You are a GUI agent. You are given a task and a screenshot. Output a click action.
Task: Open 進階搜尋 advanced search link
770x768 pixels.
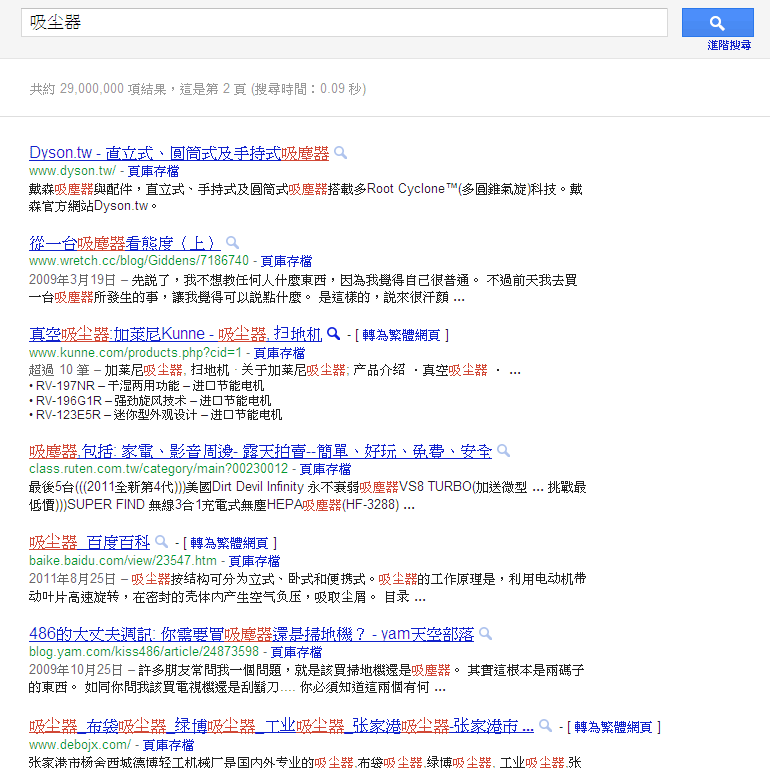pyautogui.click(x=729, y=45)
